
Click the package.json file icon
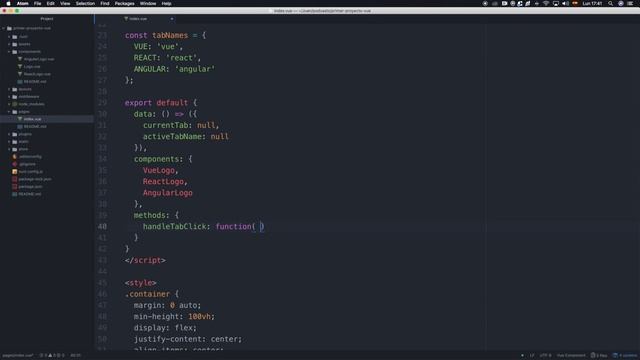(15, 187)
